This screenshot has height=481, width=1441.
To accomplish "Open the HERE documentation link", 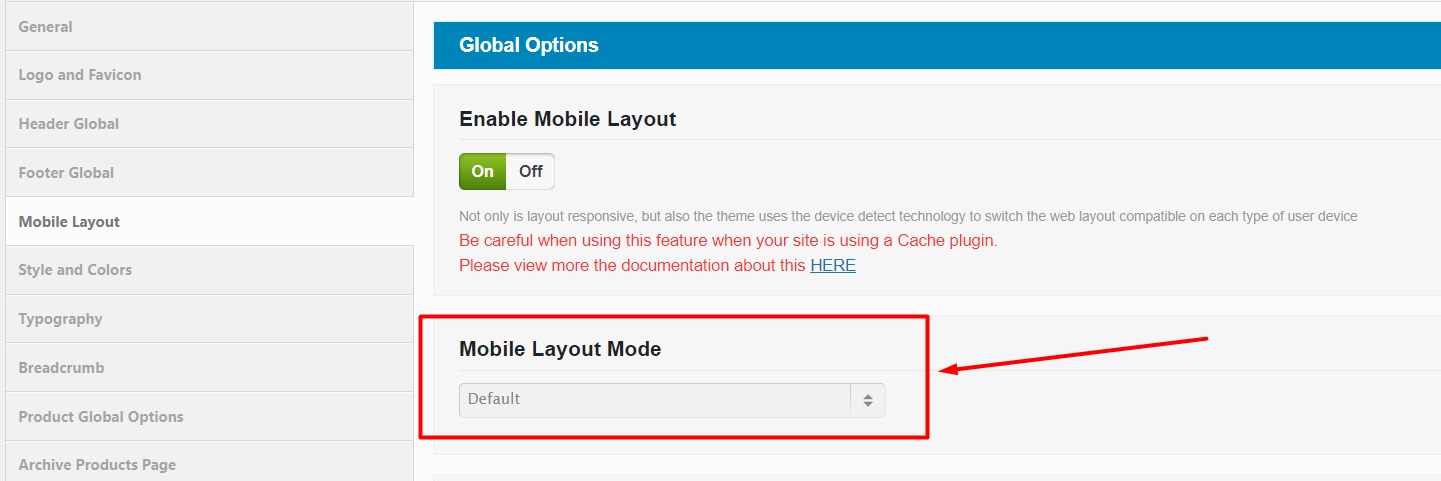I will point(832,266).
